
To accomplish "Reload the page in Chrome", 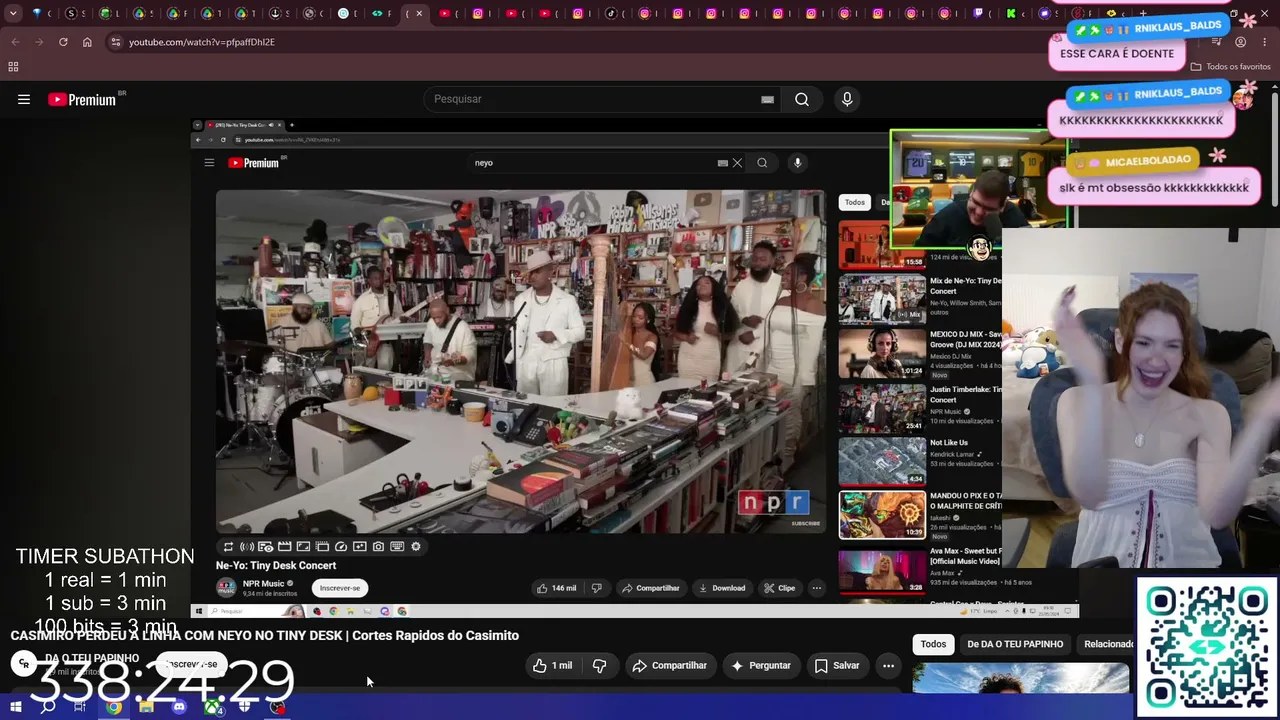I will pyautogui.click(x=63, y=42).
